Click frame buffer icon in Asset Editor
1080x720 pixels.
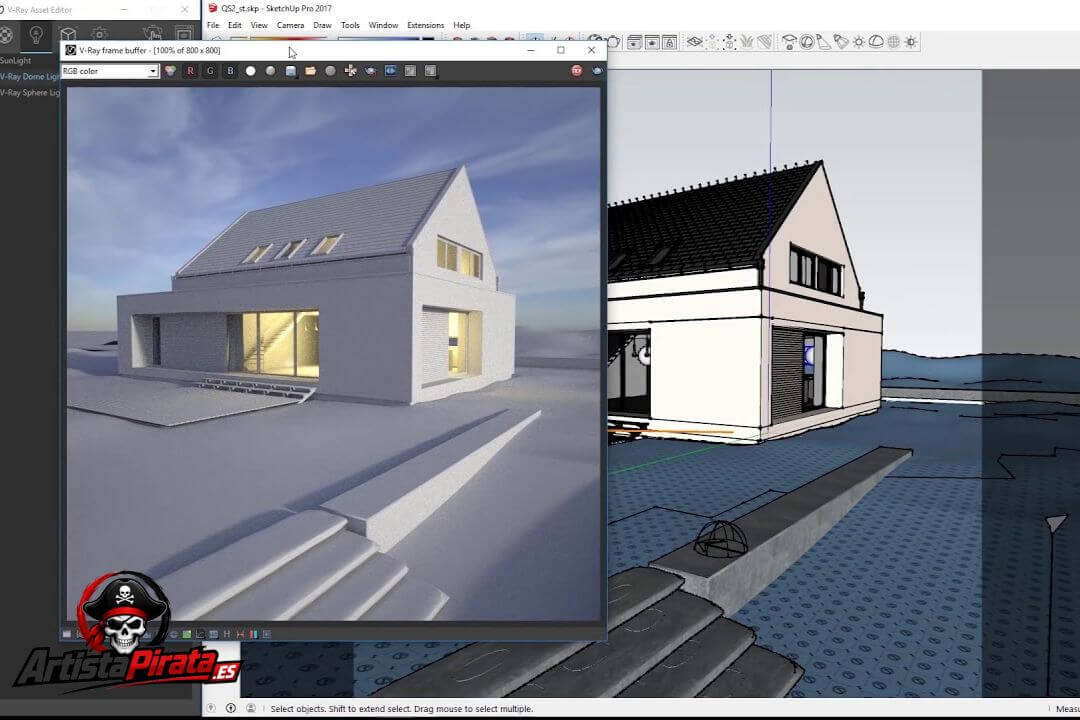pos(184,33)
